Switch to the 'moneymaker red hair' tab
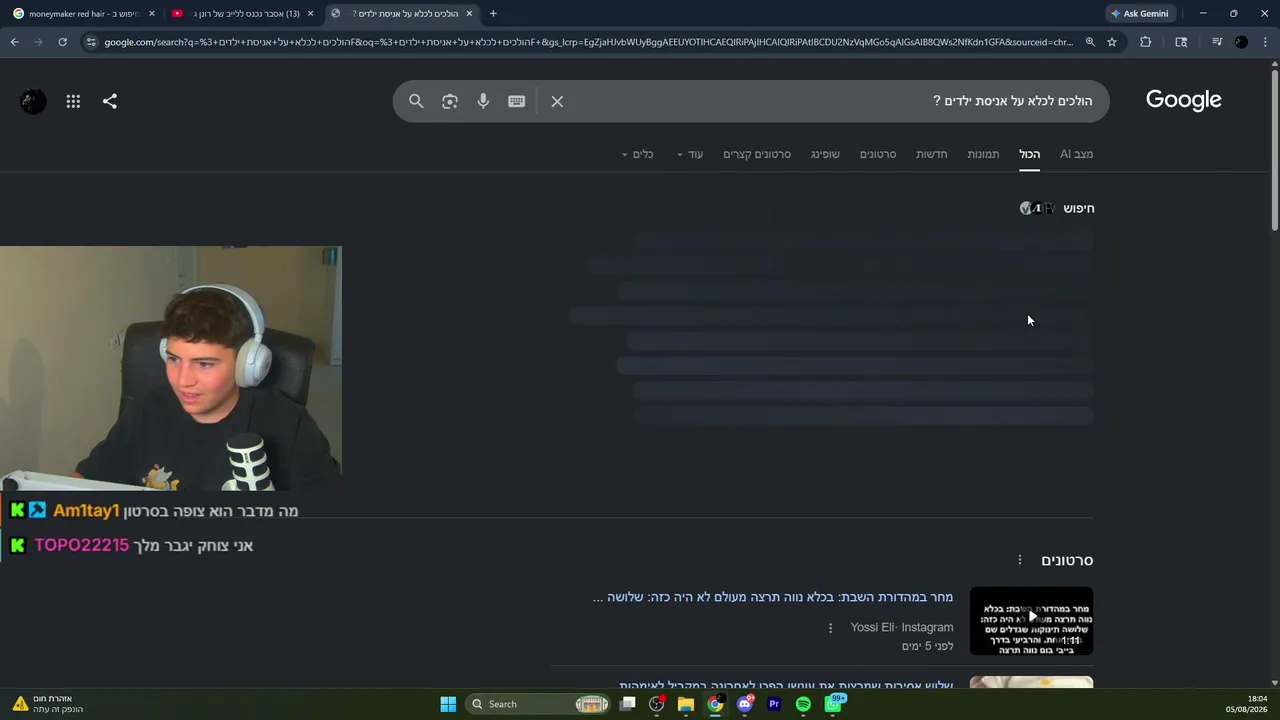 click(x=84, y=14)
